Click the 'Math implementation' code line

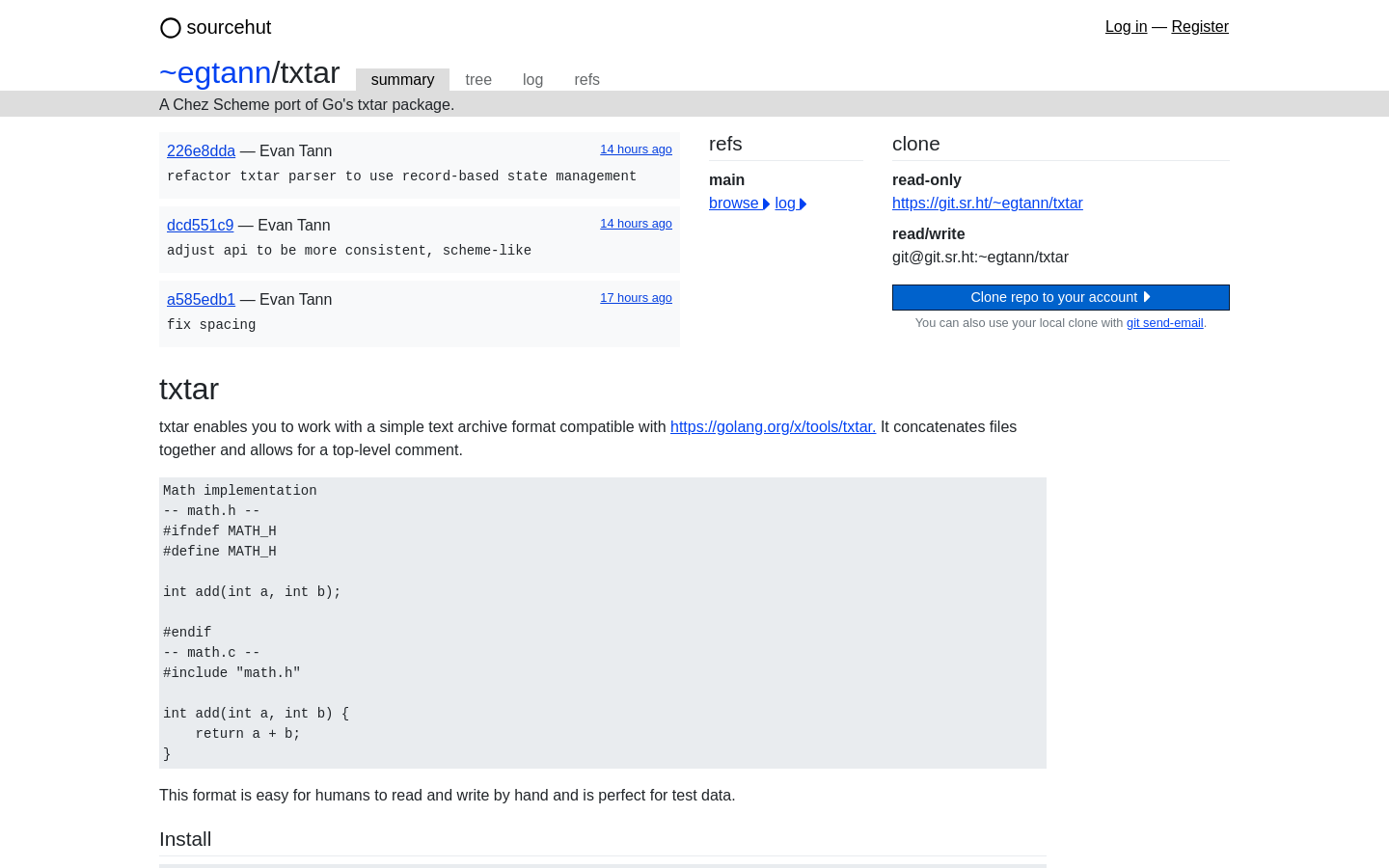pos(240,491)
